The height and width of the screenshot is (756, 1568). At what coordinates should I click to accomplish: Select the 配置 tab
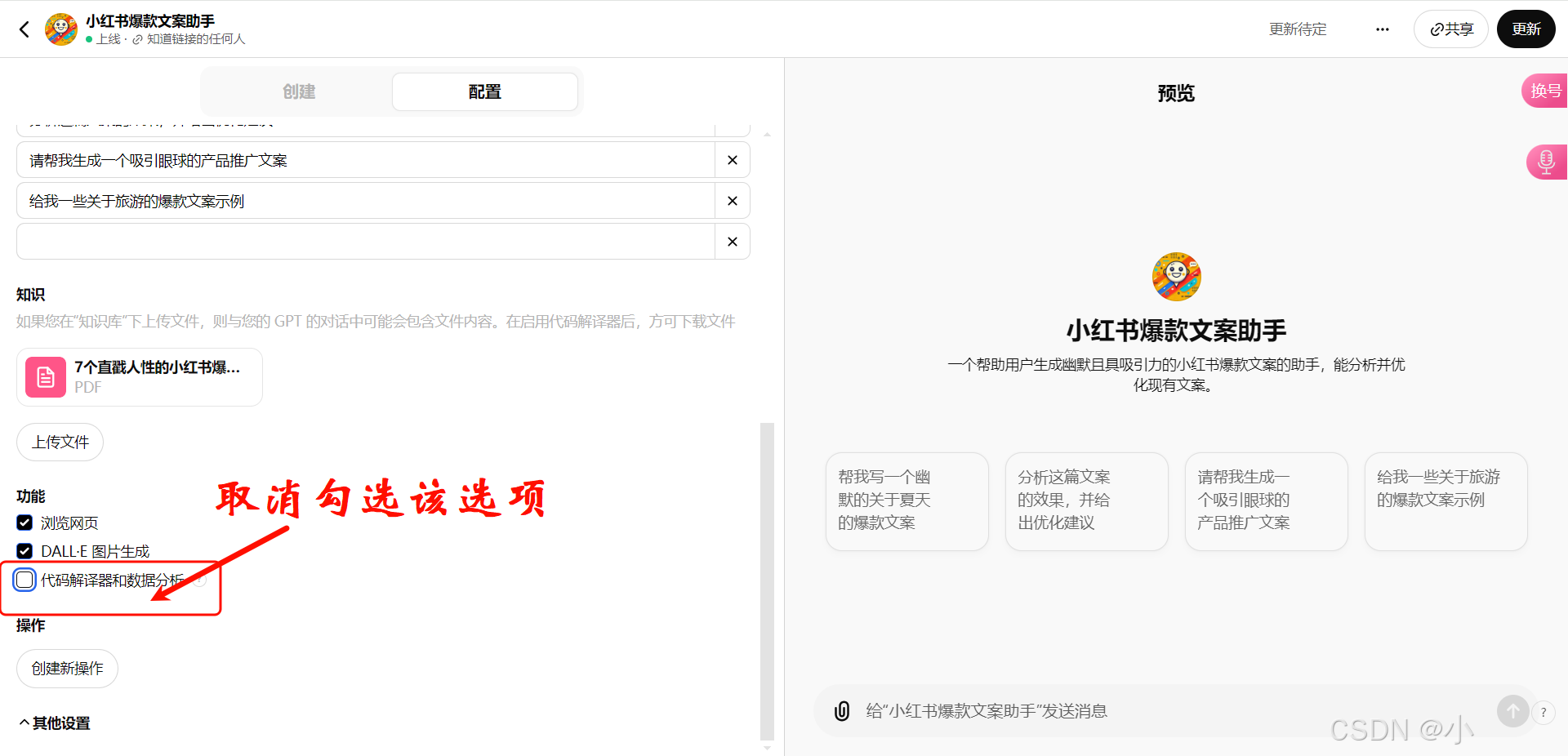[x=485, y=91]
